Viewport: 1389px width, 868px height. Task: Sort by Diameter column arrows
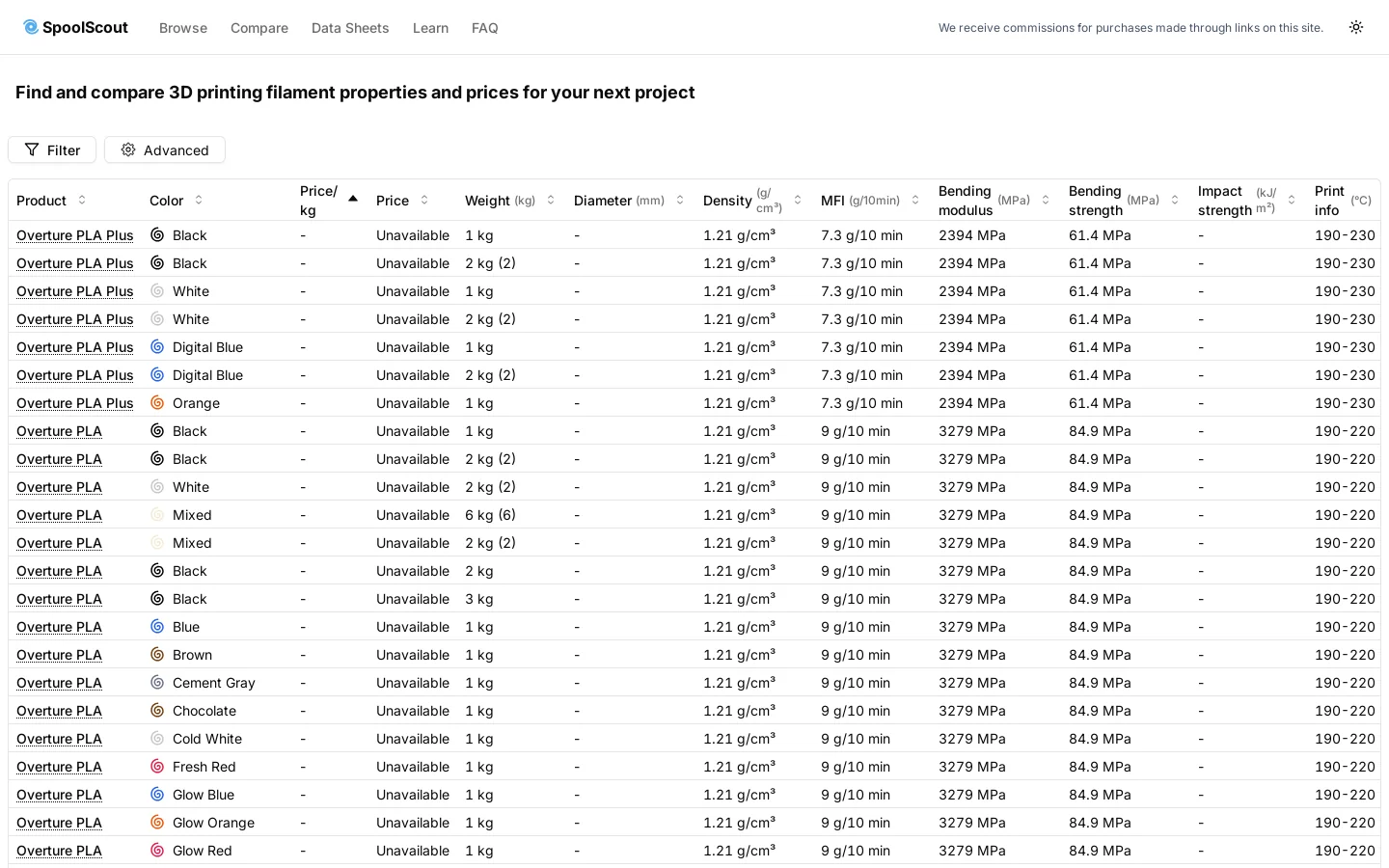click(x=680, y=200)
